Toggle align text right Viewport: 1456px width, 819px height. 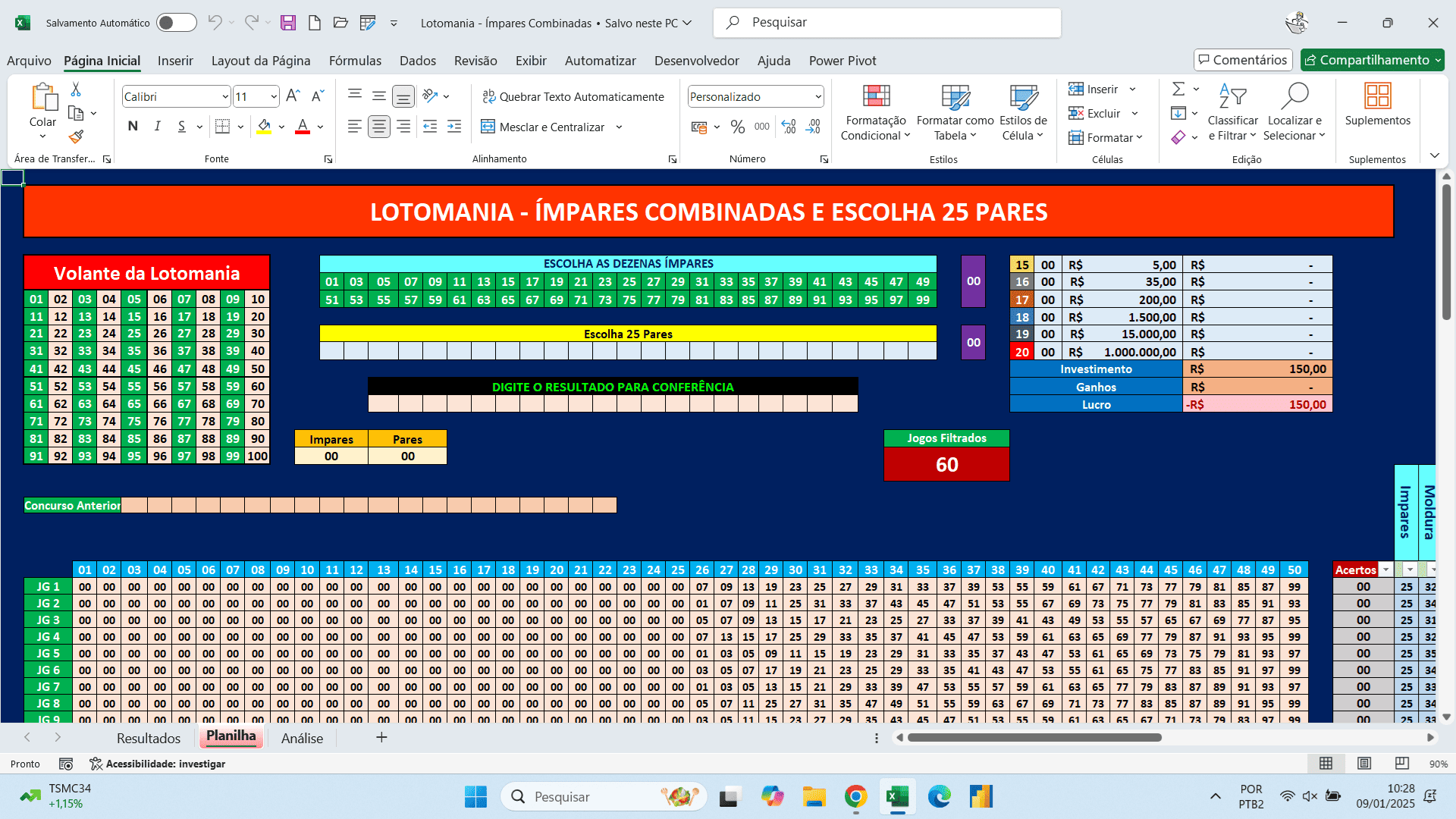click(x=403, y=127)
